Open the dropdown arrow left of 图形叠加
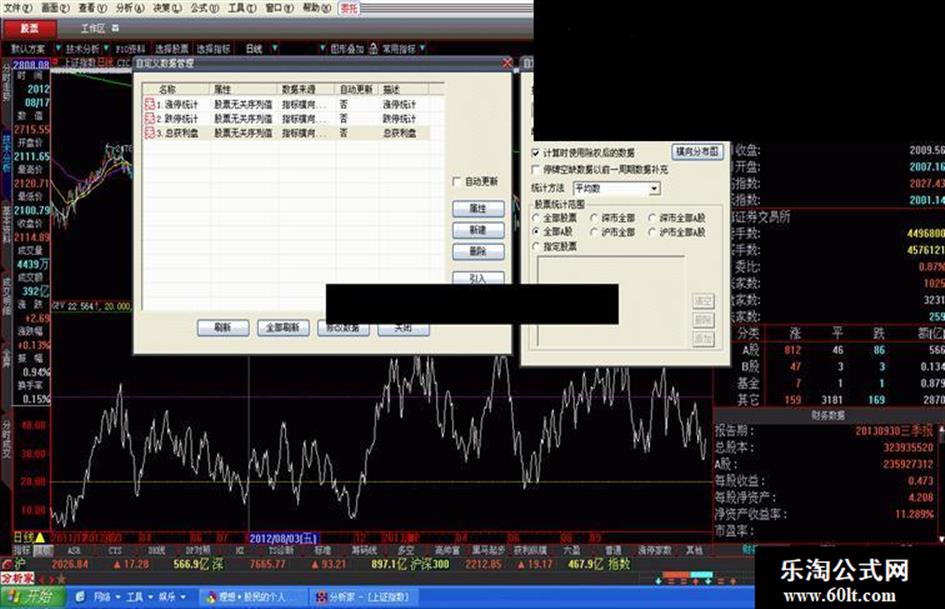Screen dimensions: 945x609 322,48
